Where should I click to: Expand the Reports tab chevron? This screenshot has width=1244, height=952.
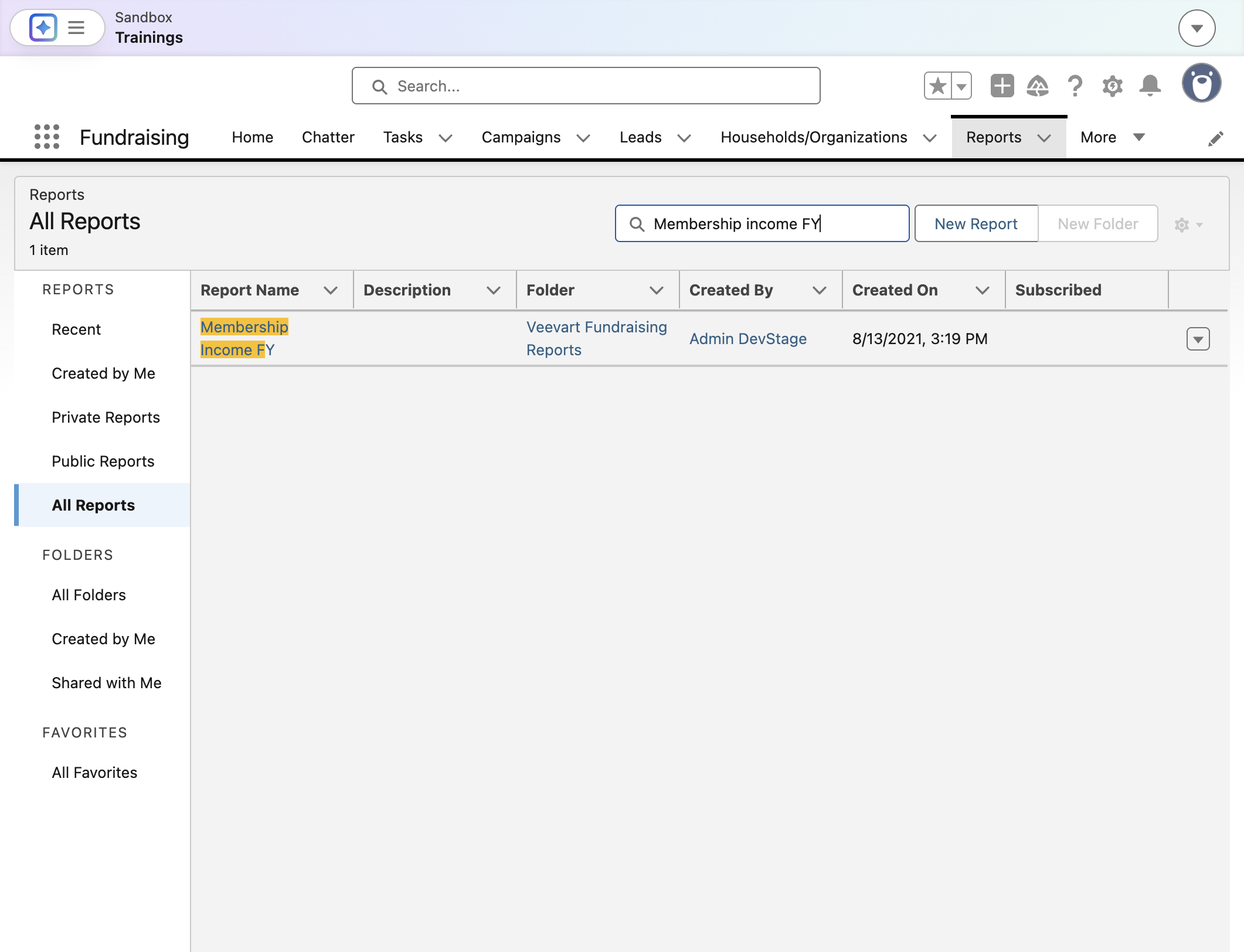1044,138
